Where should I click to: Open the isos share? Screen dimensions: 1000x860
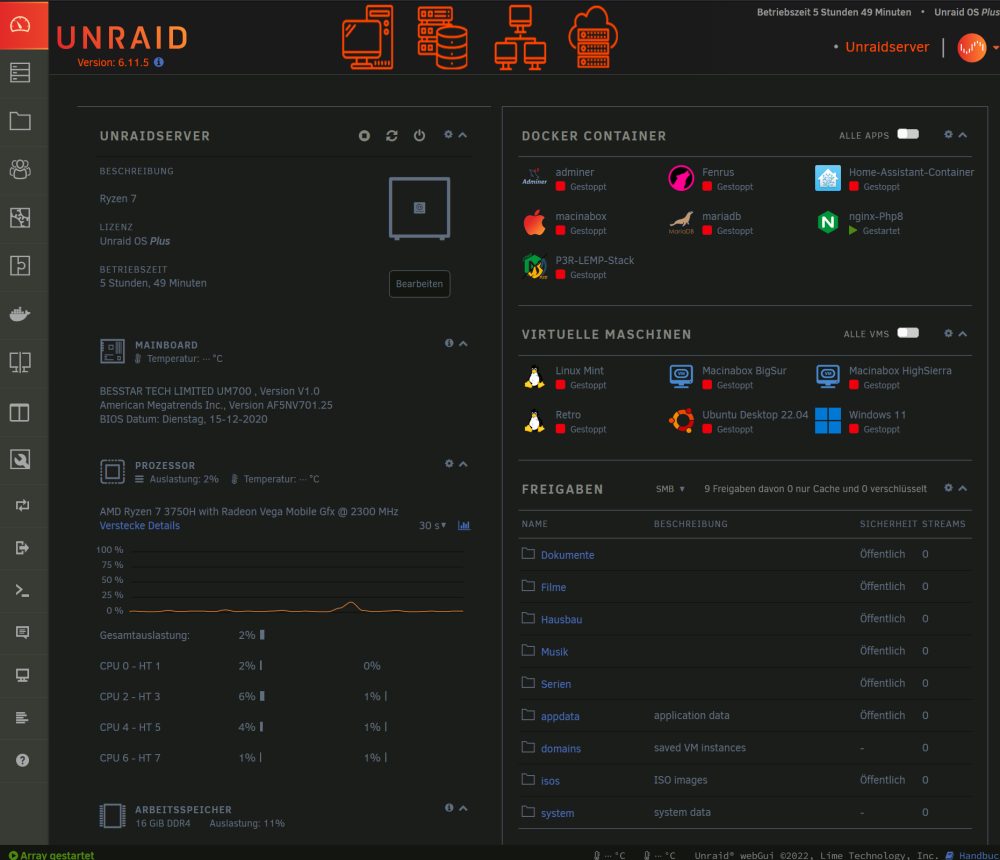550,781
